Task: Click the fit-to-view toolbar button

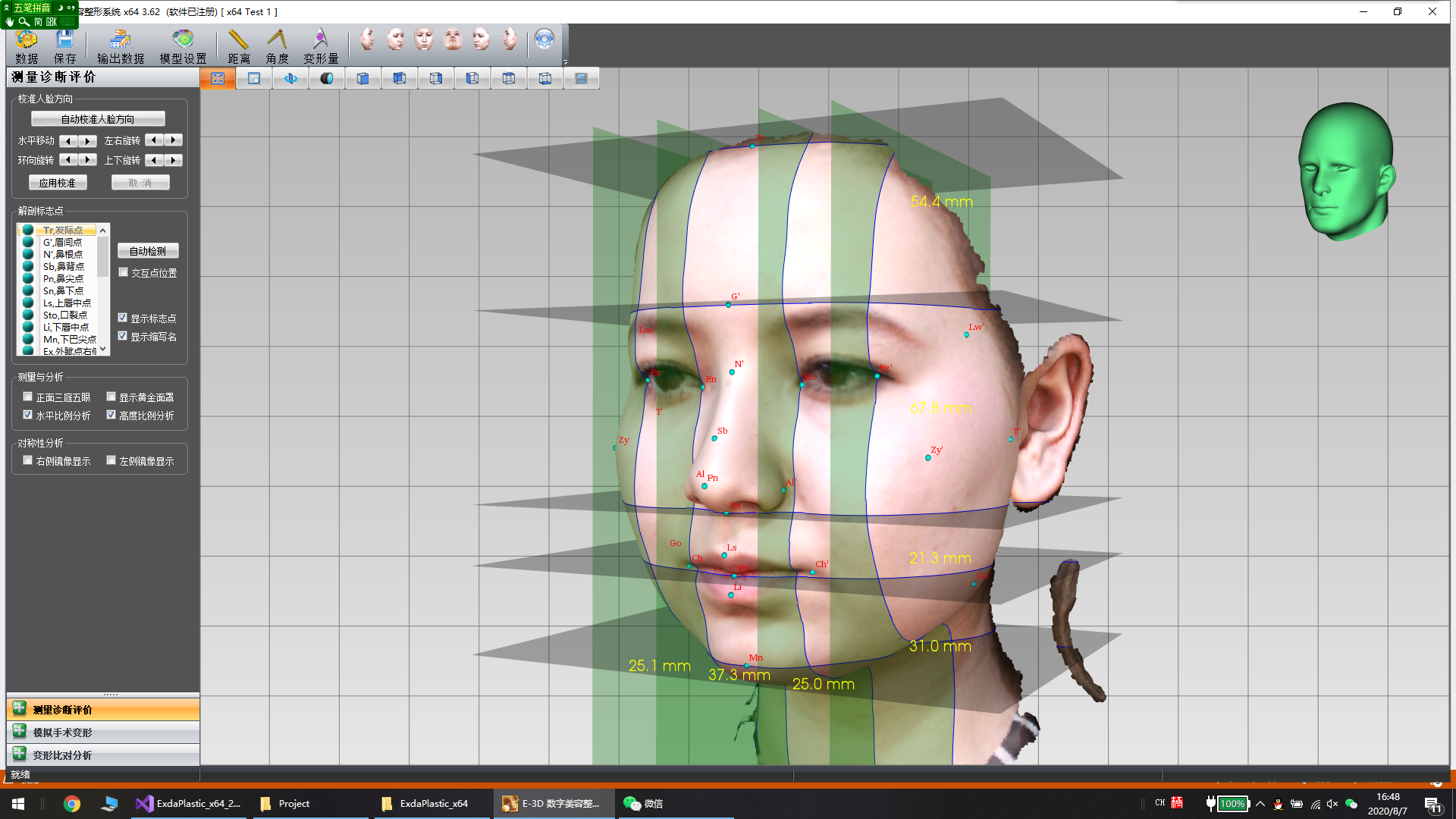Action: click(x=218, y=78)
